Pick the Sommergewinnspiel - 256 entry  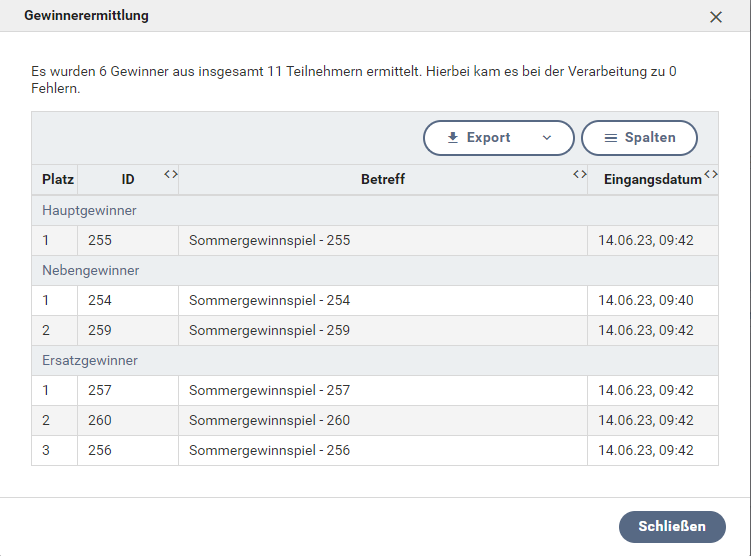click(269, 451)
